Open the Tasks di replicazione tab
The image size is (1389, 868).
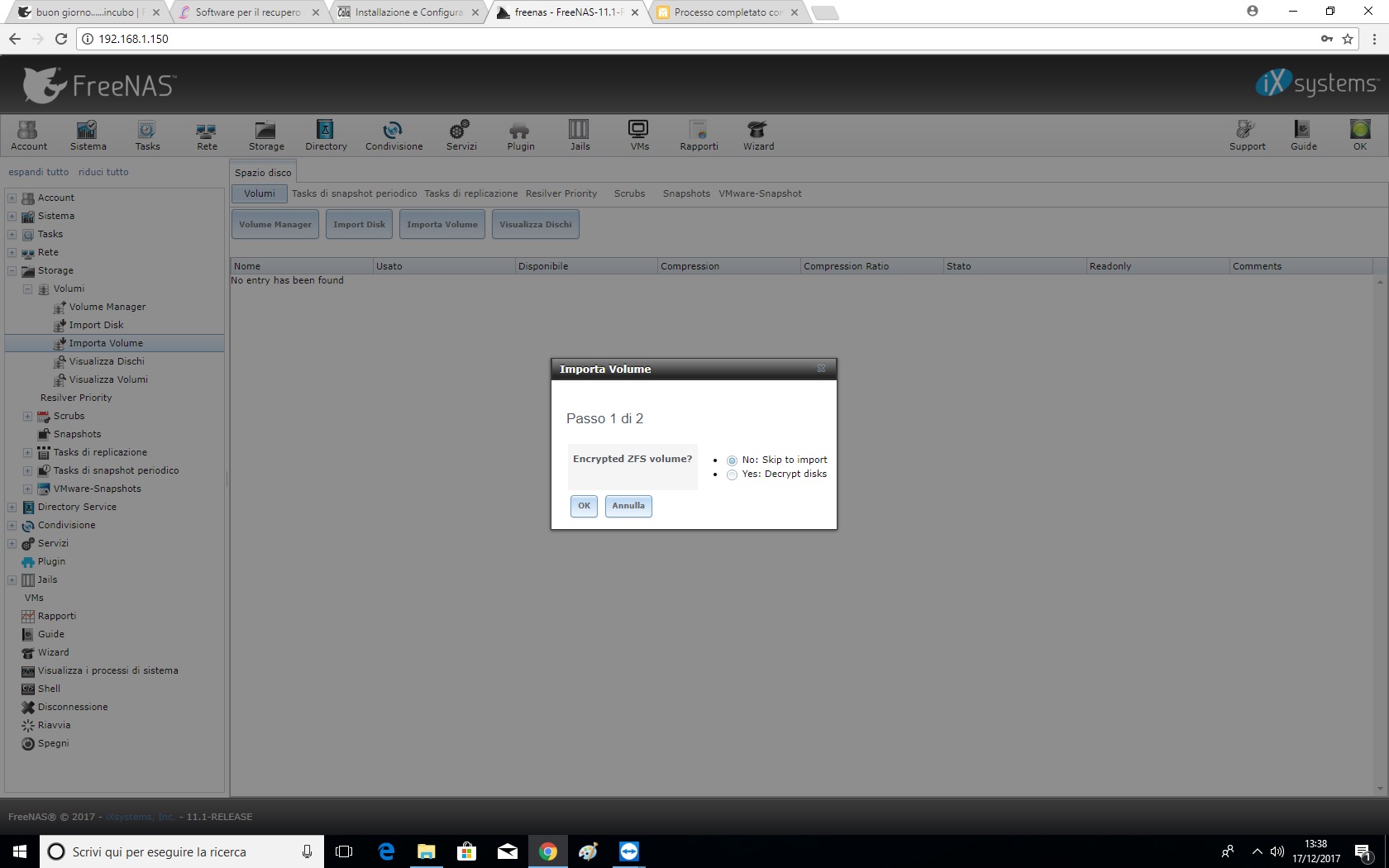click(470, 193)
